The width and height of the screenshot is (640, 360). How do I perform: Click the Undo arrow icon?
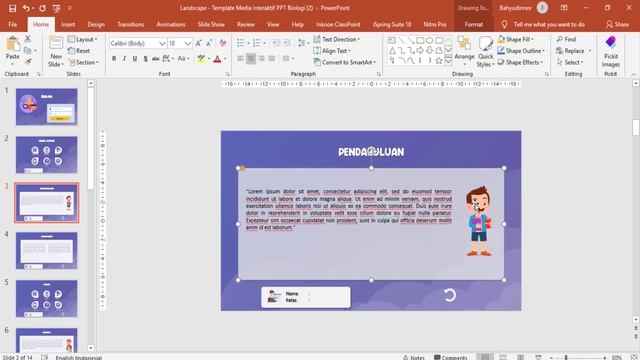click(x=26, y=8)
